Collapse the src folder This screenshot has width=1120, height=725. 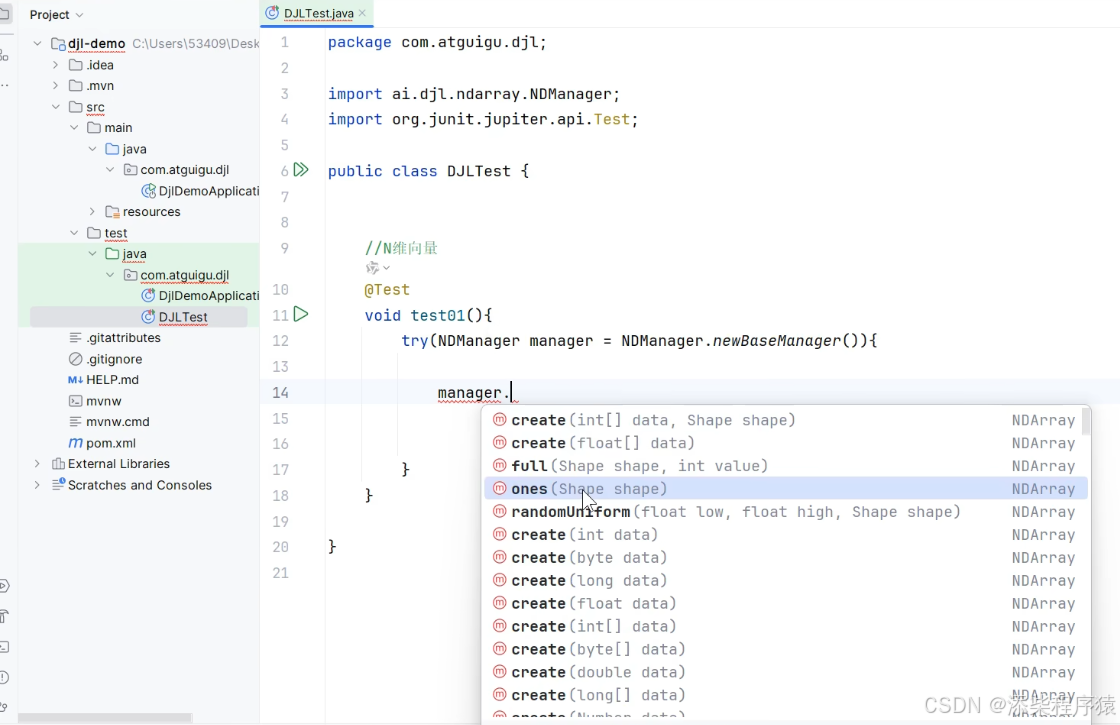click(56, 106)
